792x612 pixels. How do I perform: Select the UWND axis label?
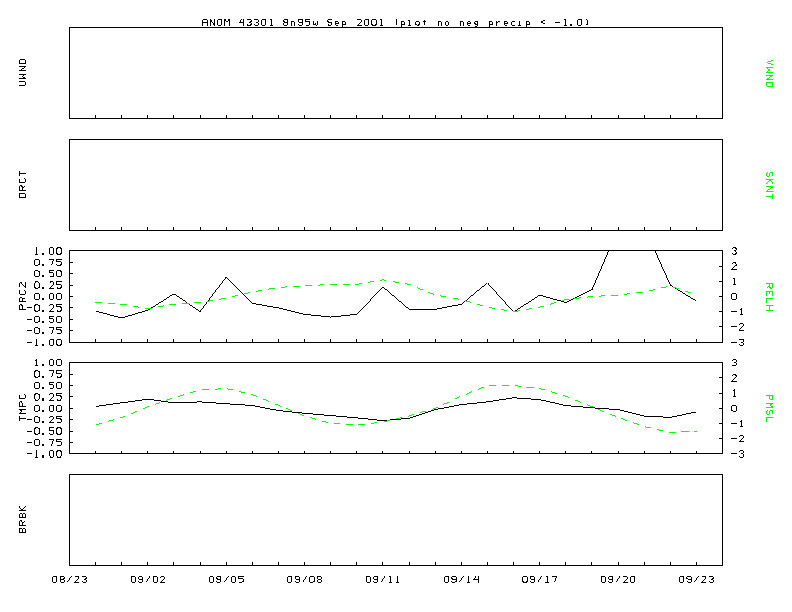[x=22, y=73]
